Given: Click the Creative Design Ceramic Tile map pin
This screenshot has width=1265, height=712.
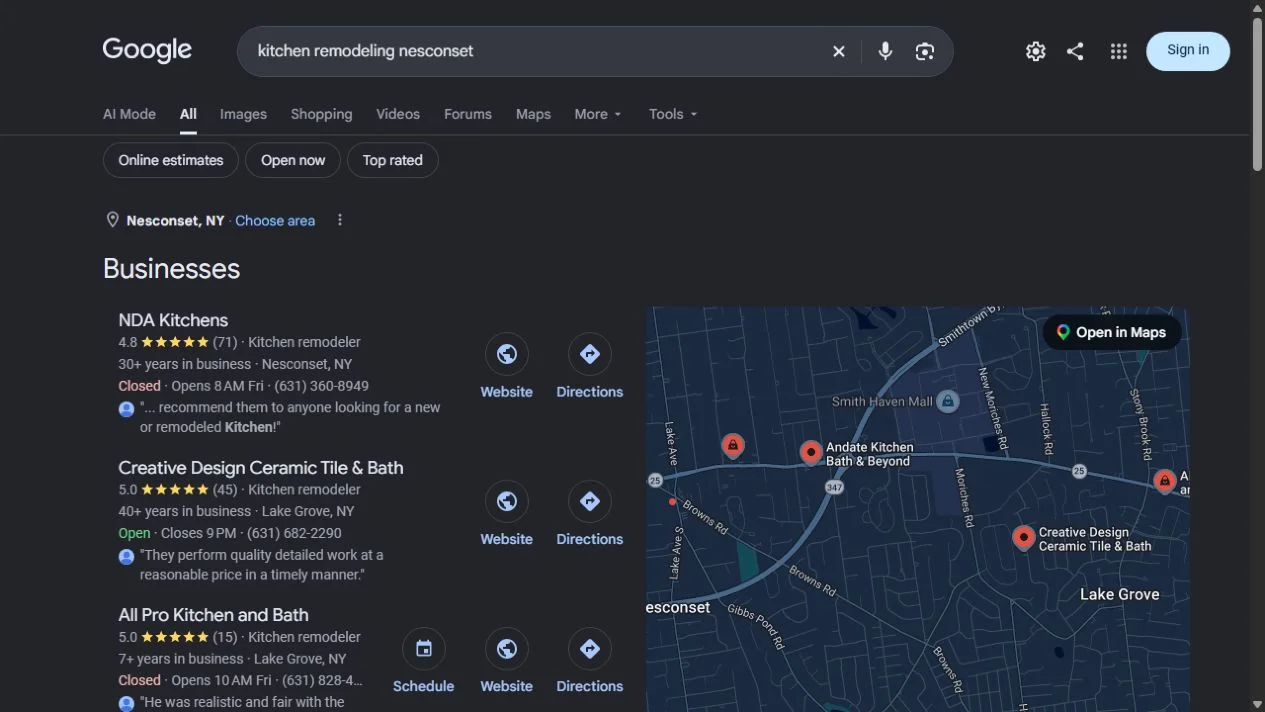Looking at the screenshot, I should [1023, 538].
